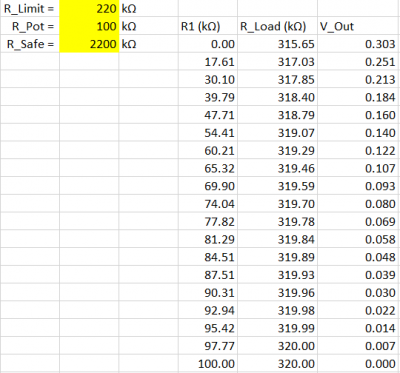This screenshot has height=373, width=400.
Task: Select the yellow R_Safe value cell 2200
Action: click(x=89, y=44)
